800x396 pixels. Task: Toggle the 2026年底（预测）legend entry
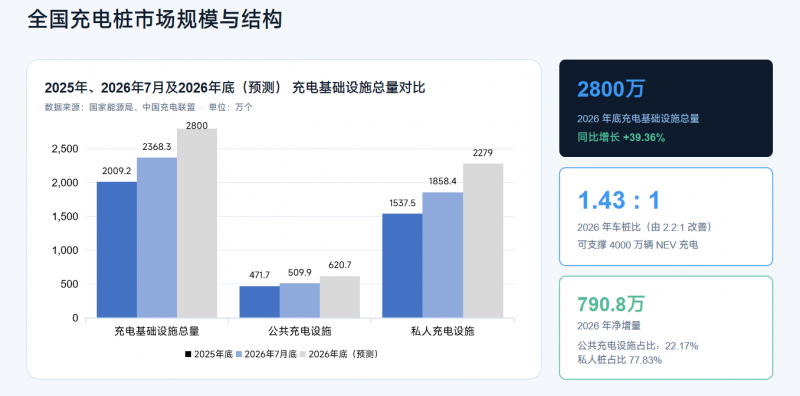pos(339,354)
